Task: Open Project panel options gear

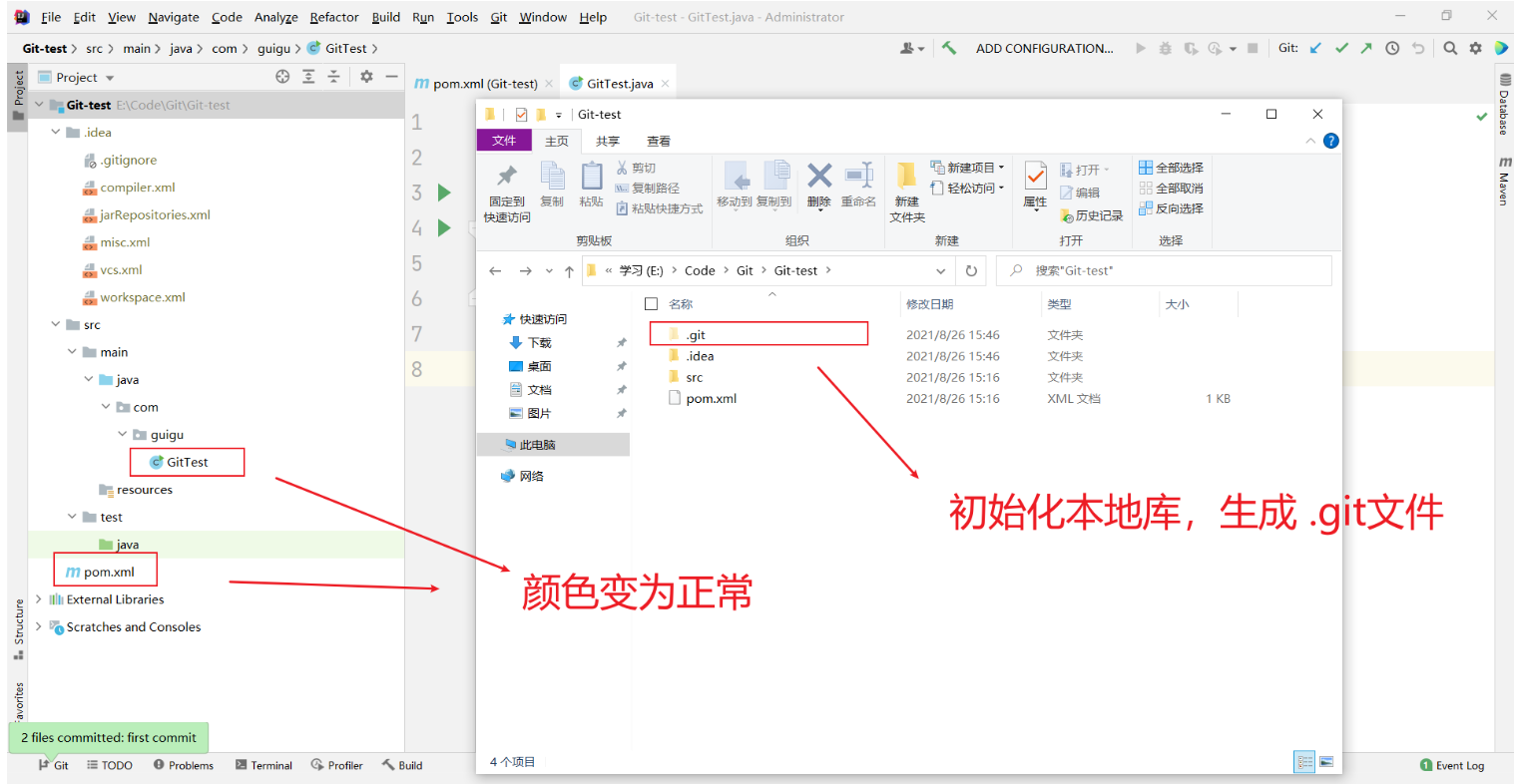Action: (366, 77)
